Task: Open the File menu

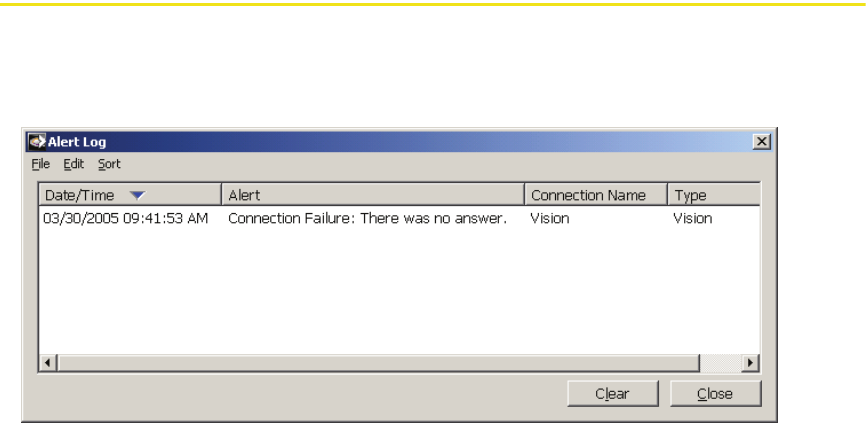Action: pyautogui.click(x=40, y=164)
